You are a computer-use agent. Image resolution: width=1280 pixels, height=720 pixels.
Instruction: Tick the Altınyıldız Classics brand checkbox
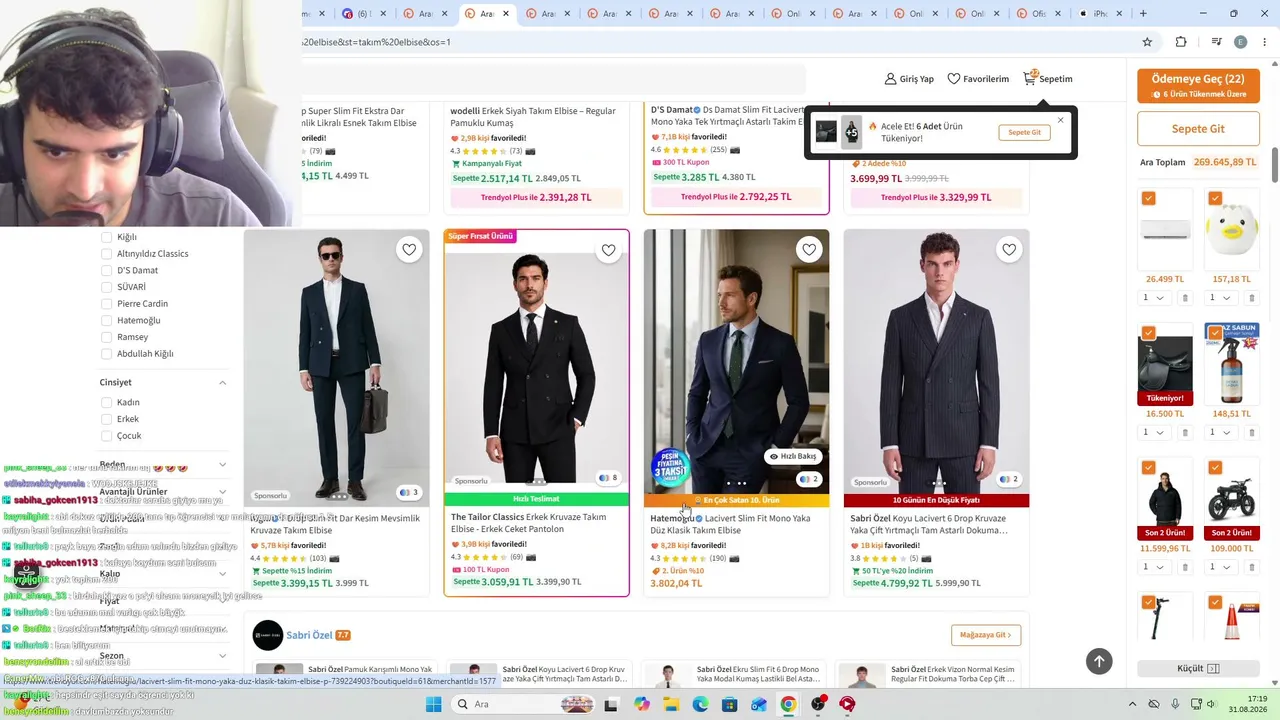[x=106, y=254]
